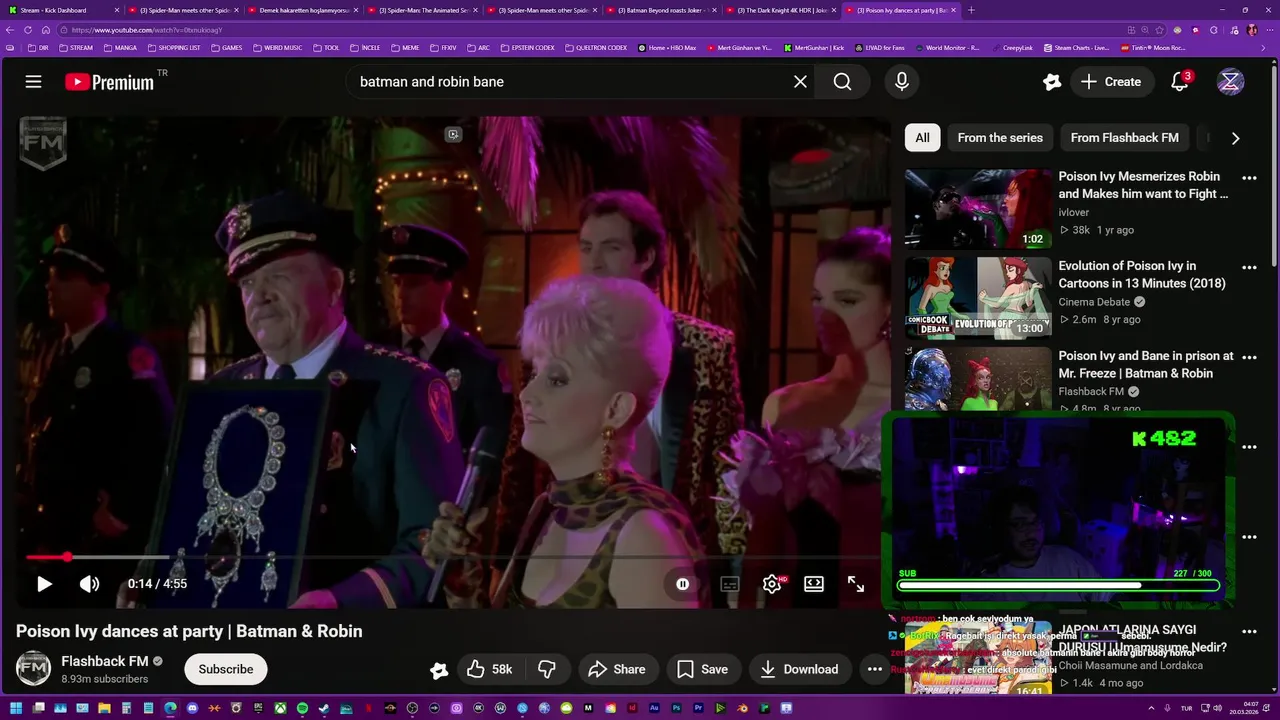Open the account avatar menu
Screen dimensions: 1280x720
(1230, 82)
